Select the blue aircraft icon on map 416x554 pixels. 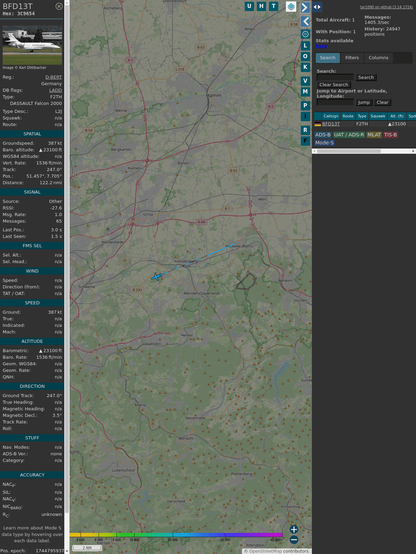click(x=156, y=277)
